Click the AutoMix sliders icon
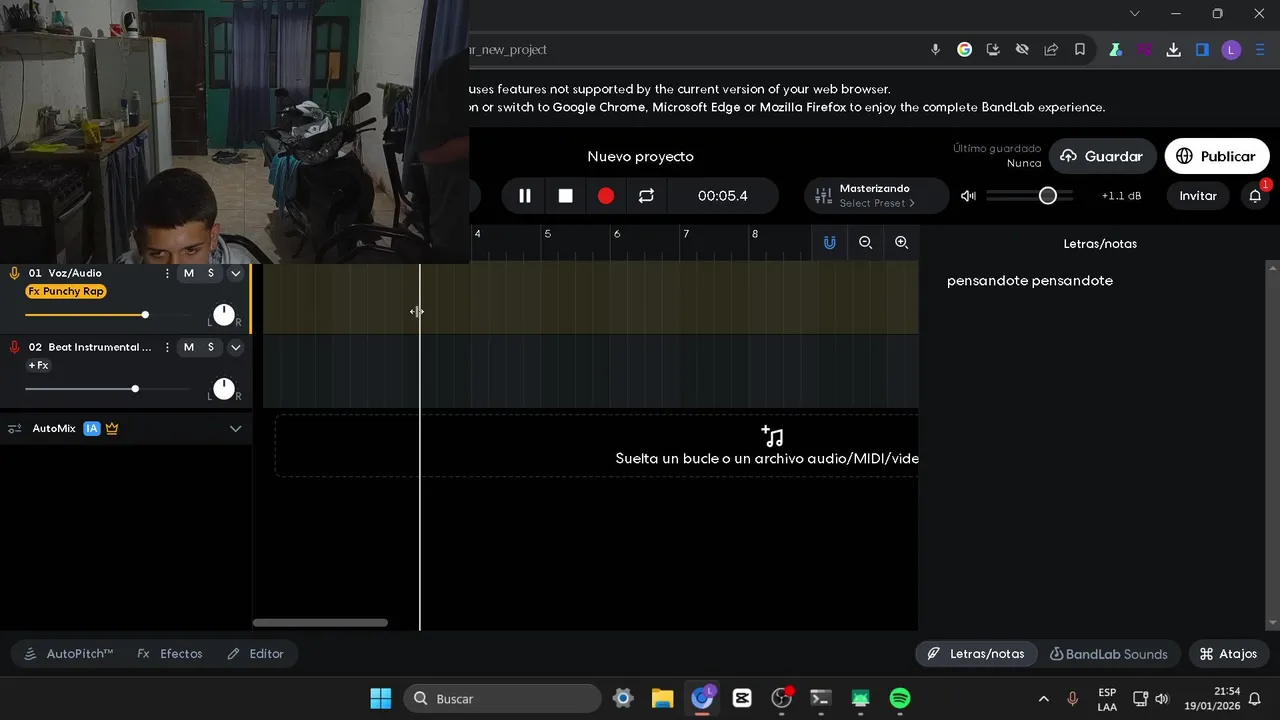Viewport: 1280px width, 720px height. [x=15, y=428]
